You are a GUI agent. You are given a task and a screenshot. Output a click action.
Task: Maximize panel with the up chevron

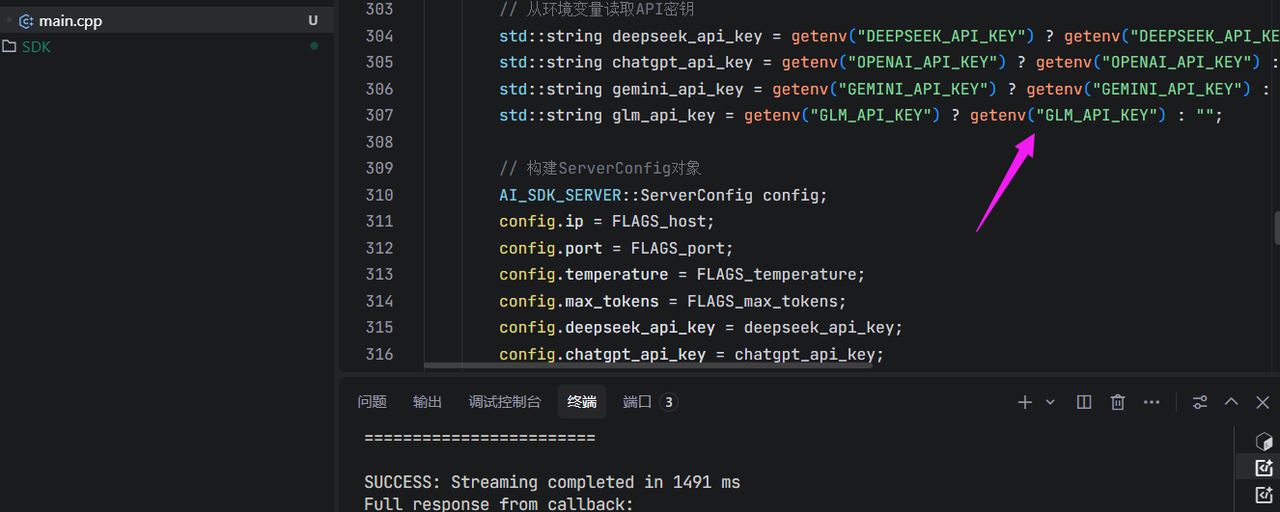point(1232,402)
